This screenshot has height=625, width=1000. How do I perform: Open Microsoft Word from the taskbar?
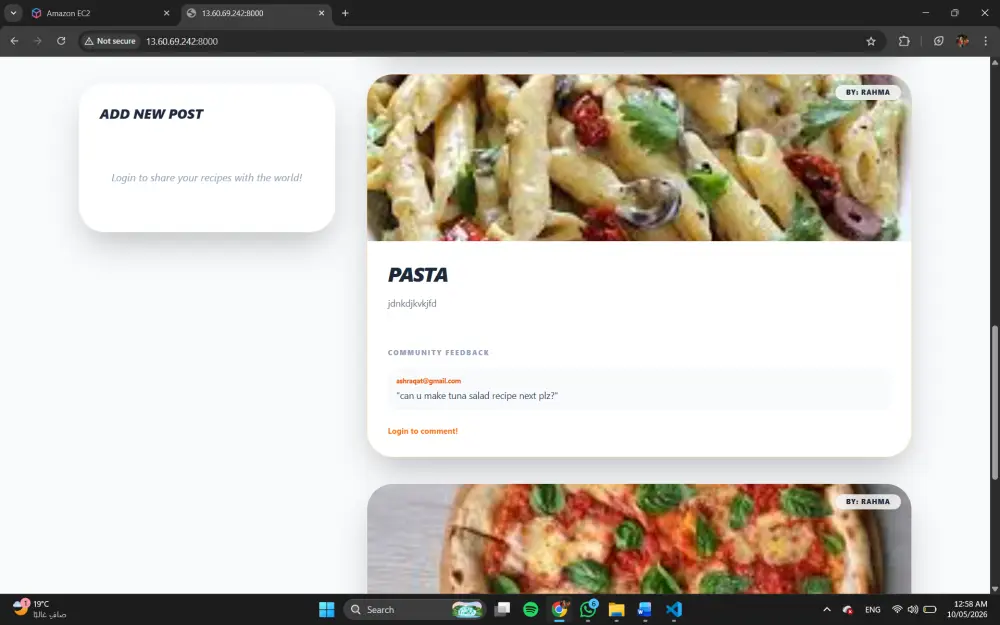(645, 610)
